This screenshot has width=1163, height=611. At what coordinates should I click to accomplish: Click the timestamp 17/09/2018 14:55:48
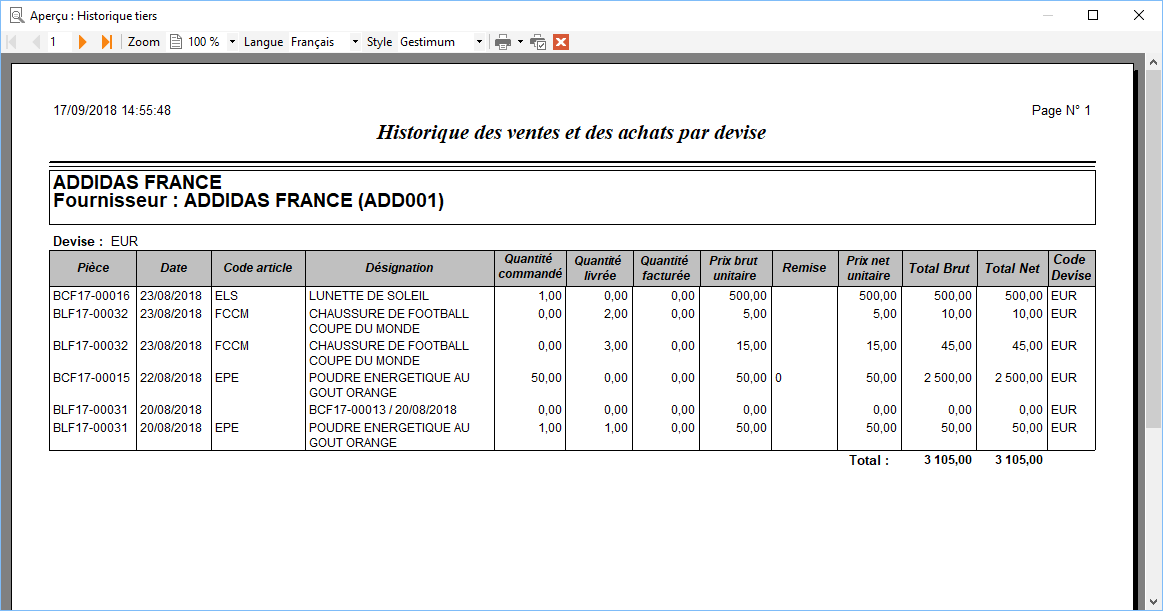coord(112,110)
